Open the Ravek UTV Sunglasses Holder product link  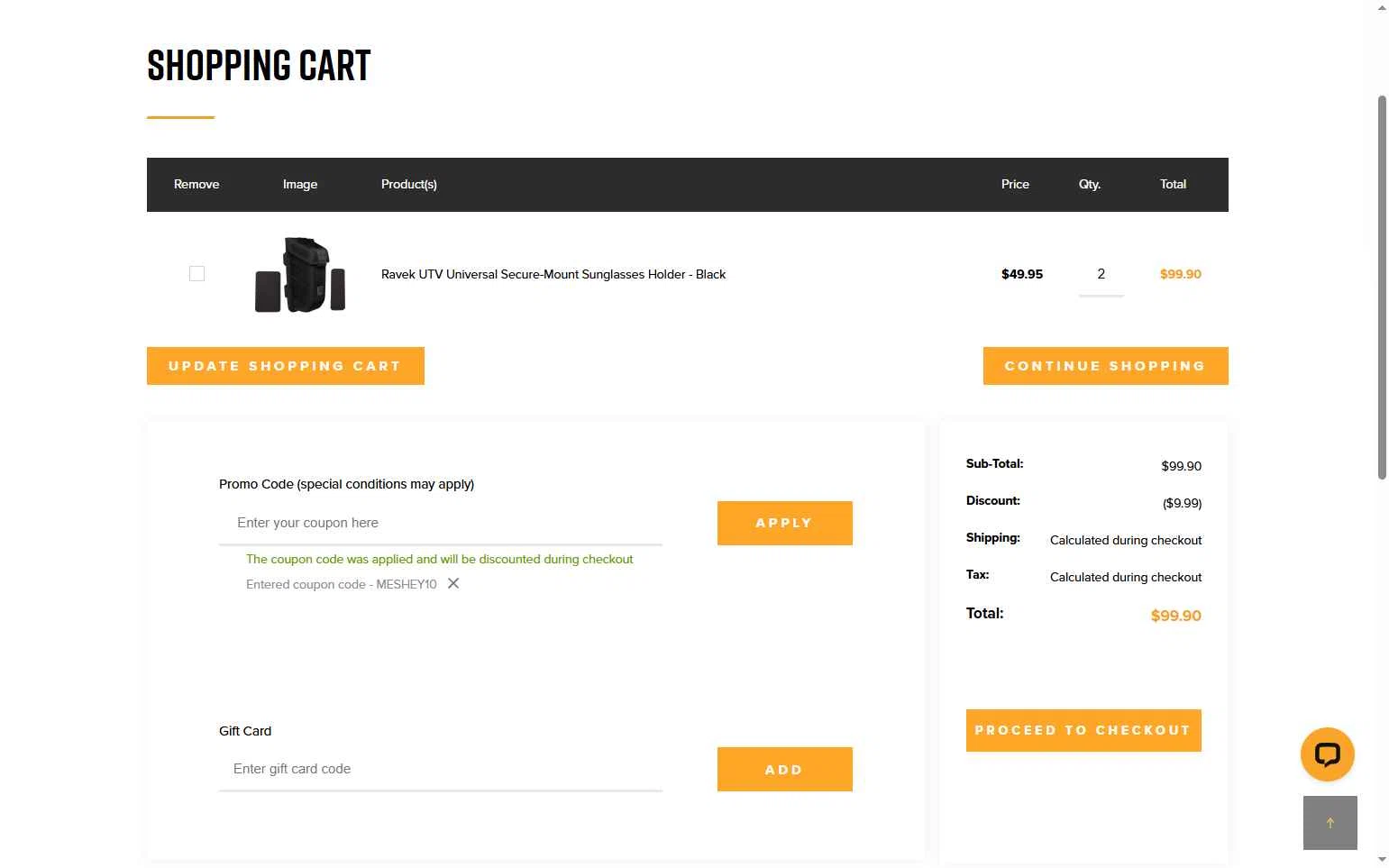point(553,274)
